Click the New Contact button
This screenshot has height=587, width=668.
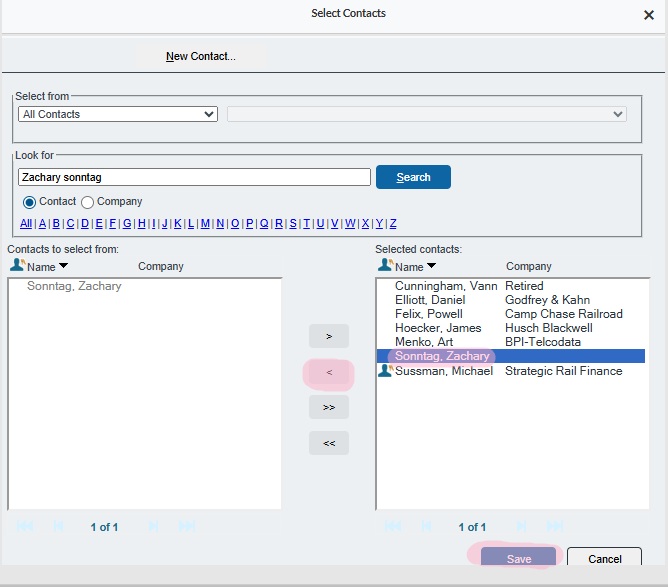(200, 56)
